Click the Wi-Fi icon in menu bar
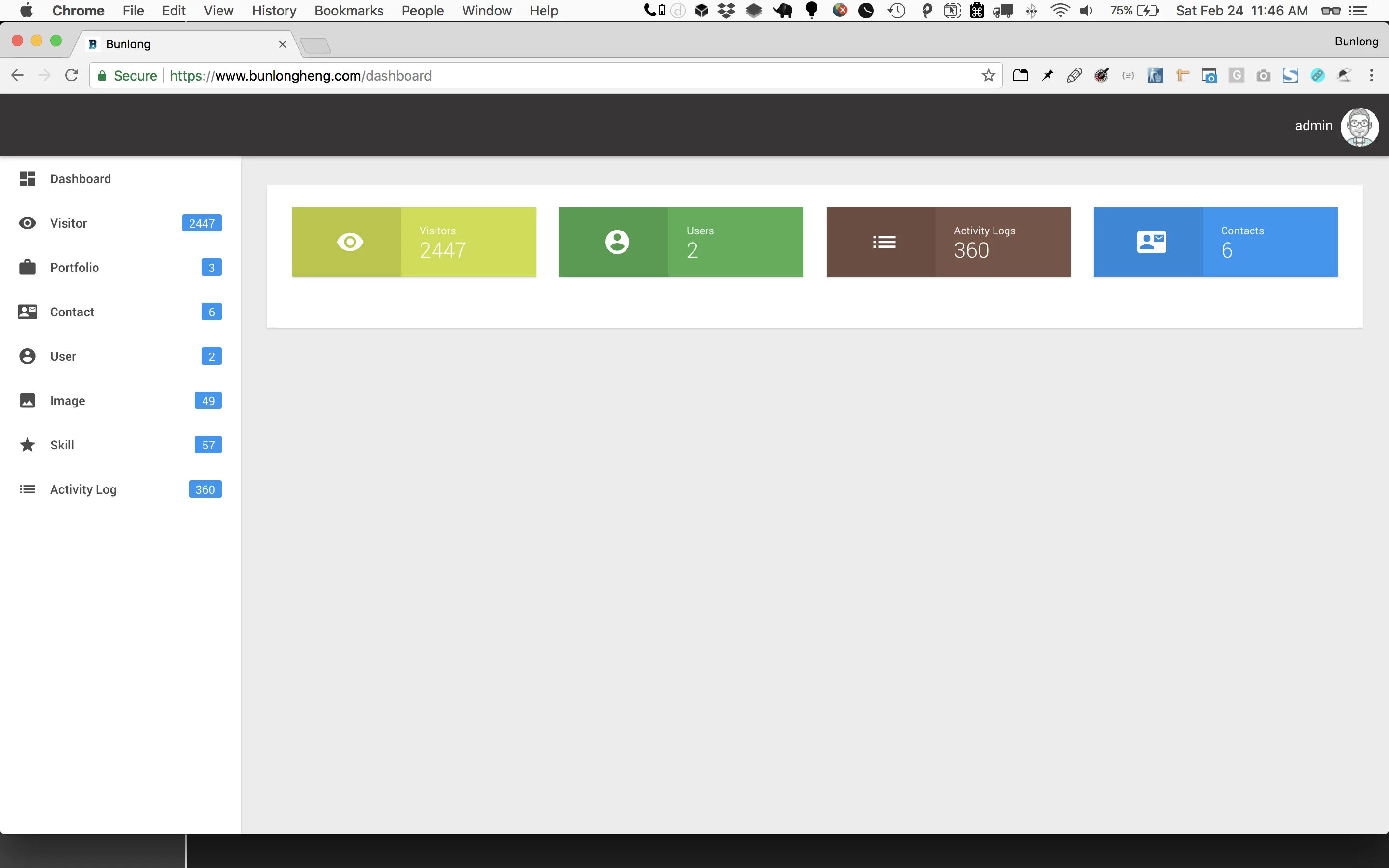Image resolution: width=1389 pixels, height=868 pixels. (x=1059, y=10)
